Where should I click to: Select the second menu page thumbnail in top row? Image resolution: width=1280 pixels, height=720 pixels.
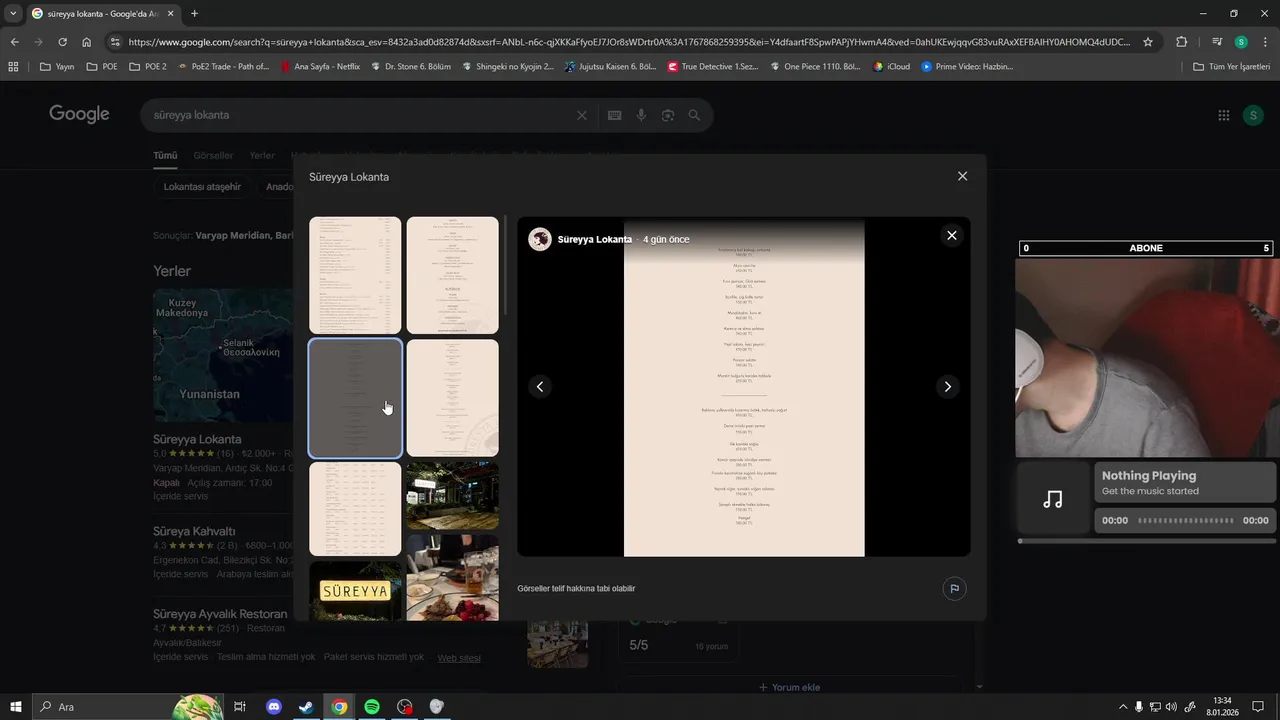452,275
